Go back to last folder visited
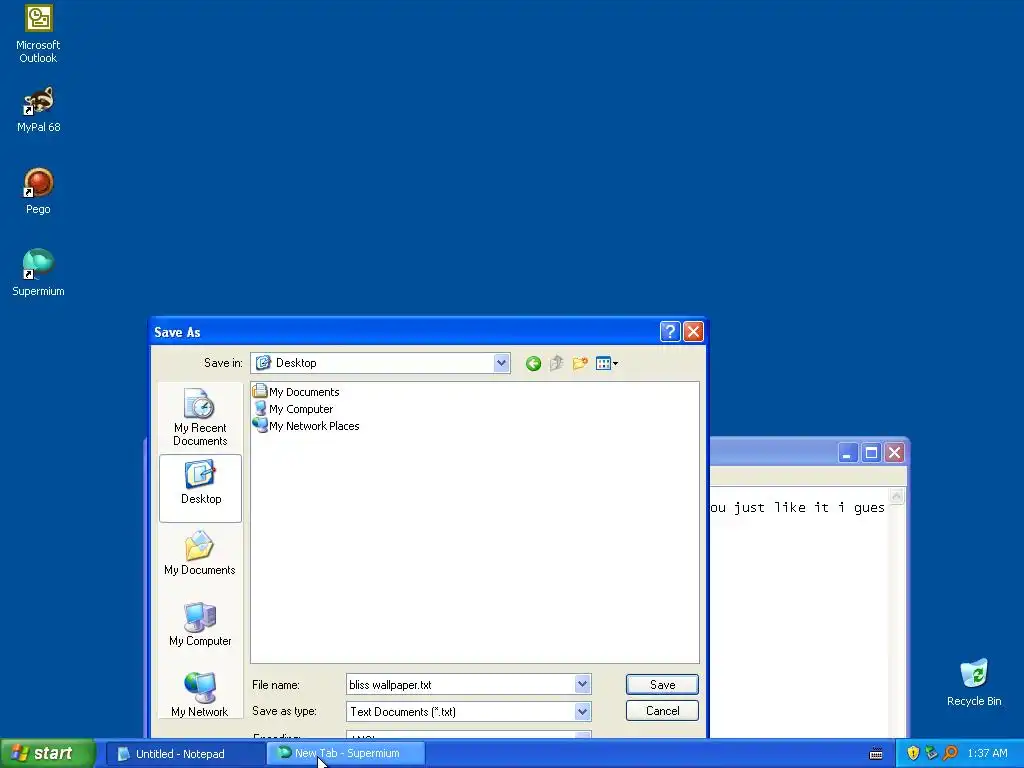The width and height of the screenshot is (1024, 768). [533, 364]
